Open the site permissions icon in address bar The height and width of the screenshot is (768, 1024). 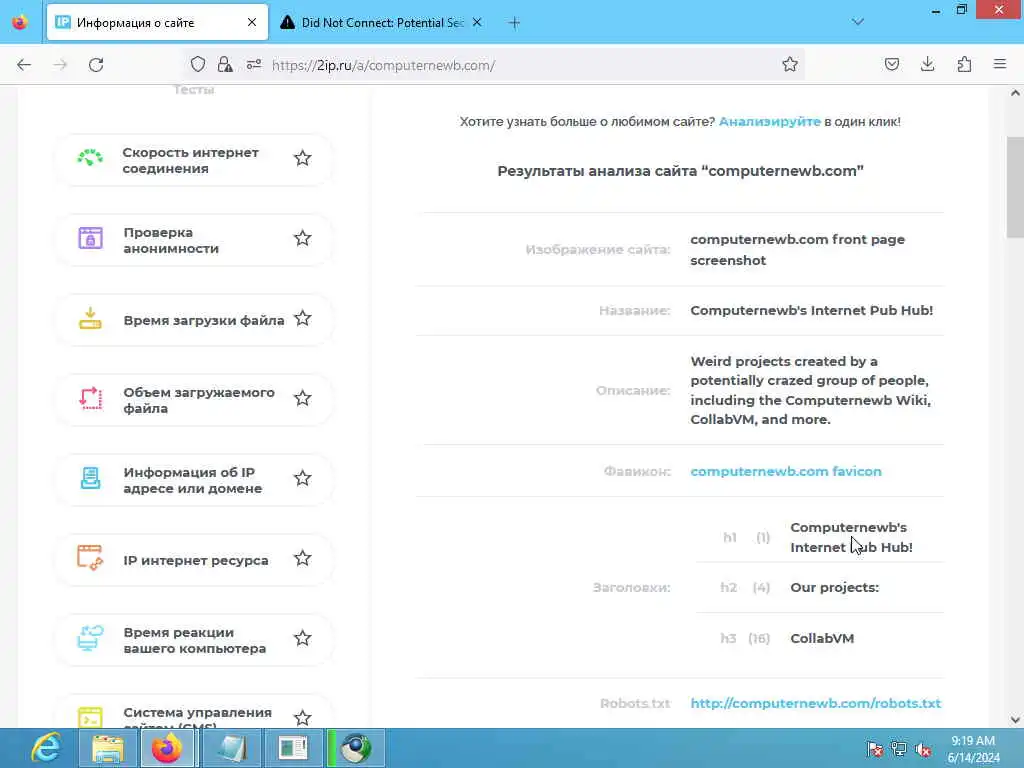pyautogui.click(x=254, y=64)
